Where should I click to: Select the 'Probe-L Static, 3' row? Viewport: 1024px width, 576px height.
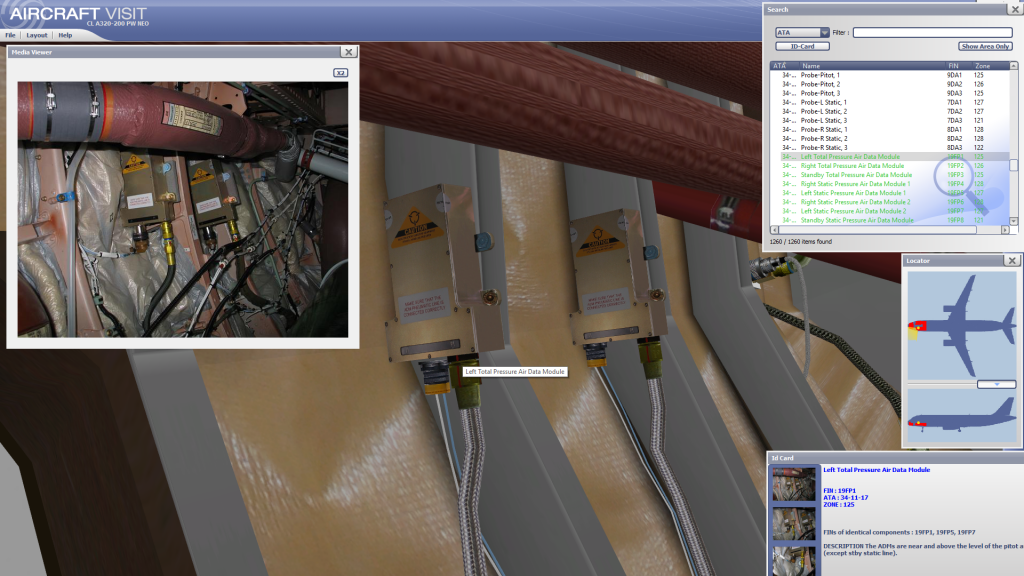pos(890,121)
